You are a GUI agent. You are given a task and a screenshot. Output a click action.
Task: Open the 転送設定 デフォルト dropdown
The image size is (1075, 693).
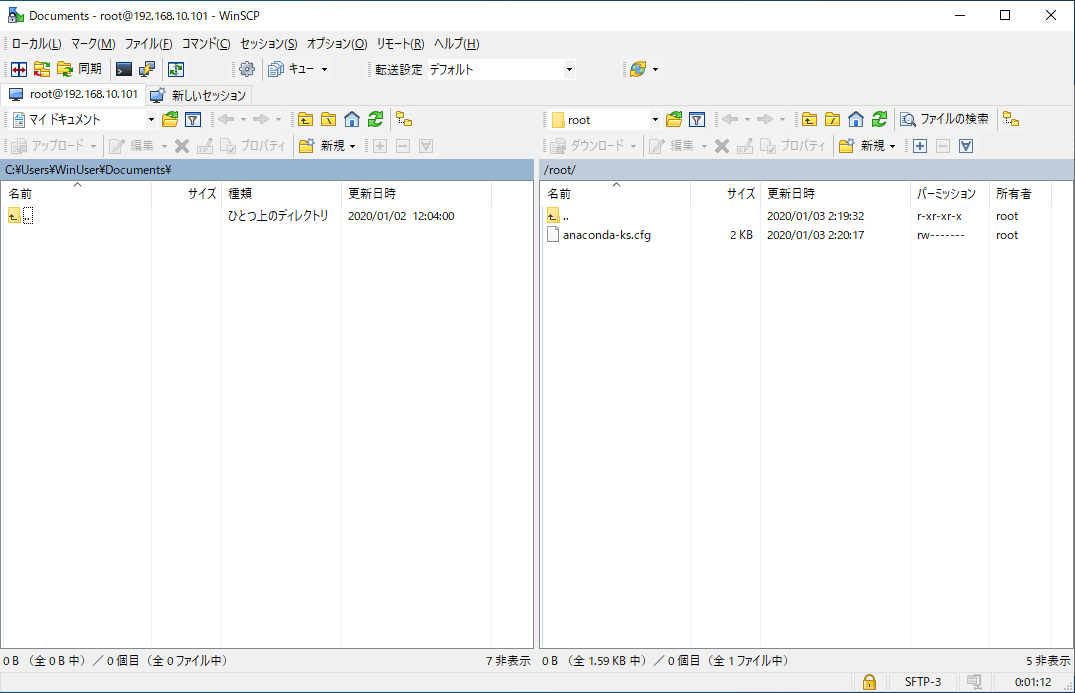(569, 69)
